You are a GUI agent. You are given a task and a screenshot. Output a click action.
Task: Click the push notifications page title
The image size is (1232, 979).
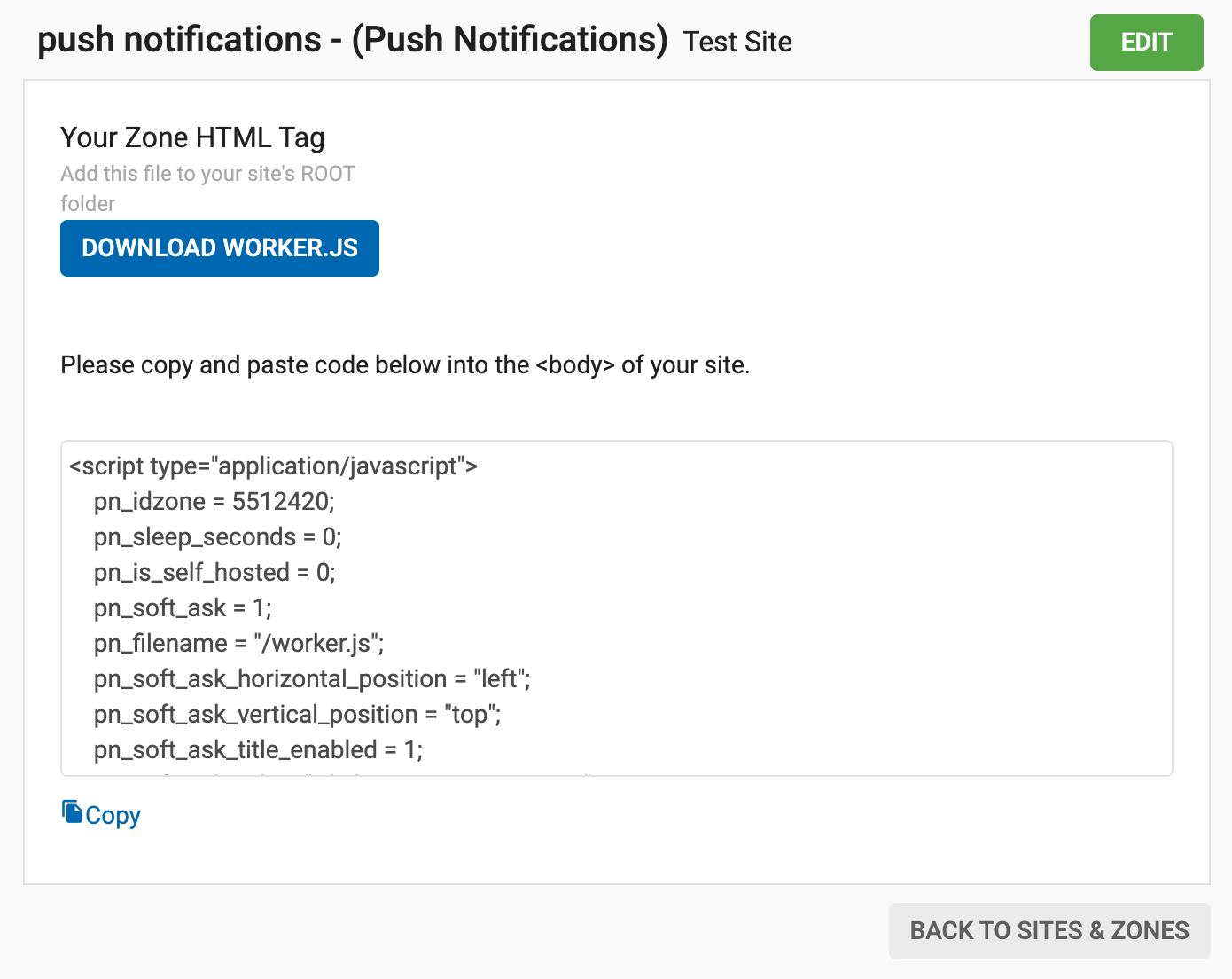point(352,41)
